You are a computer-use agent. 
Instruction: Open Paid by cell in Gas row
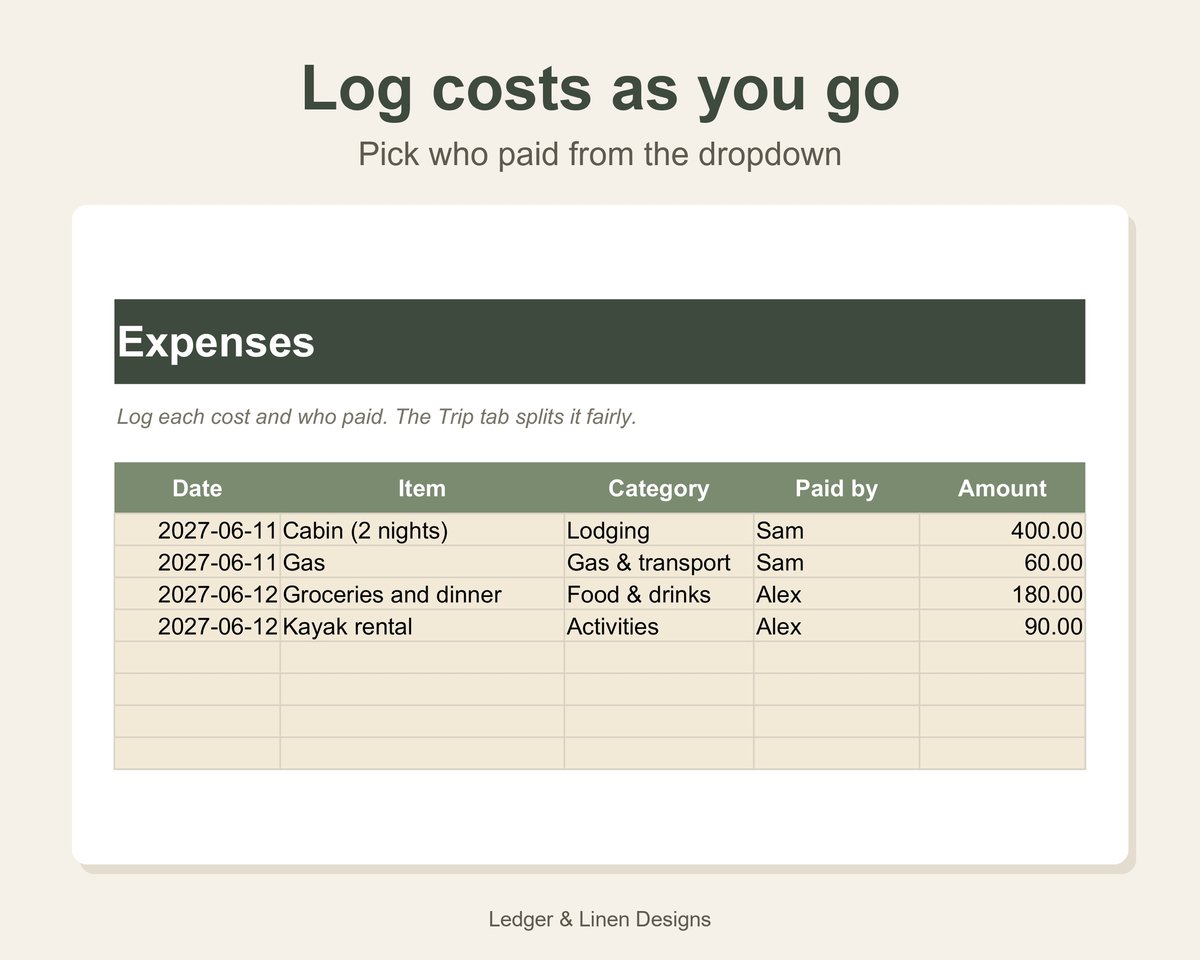[836, 562]
